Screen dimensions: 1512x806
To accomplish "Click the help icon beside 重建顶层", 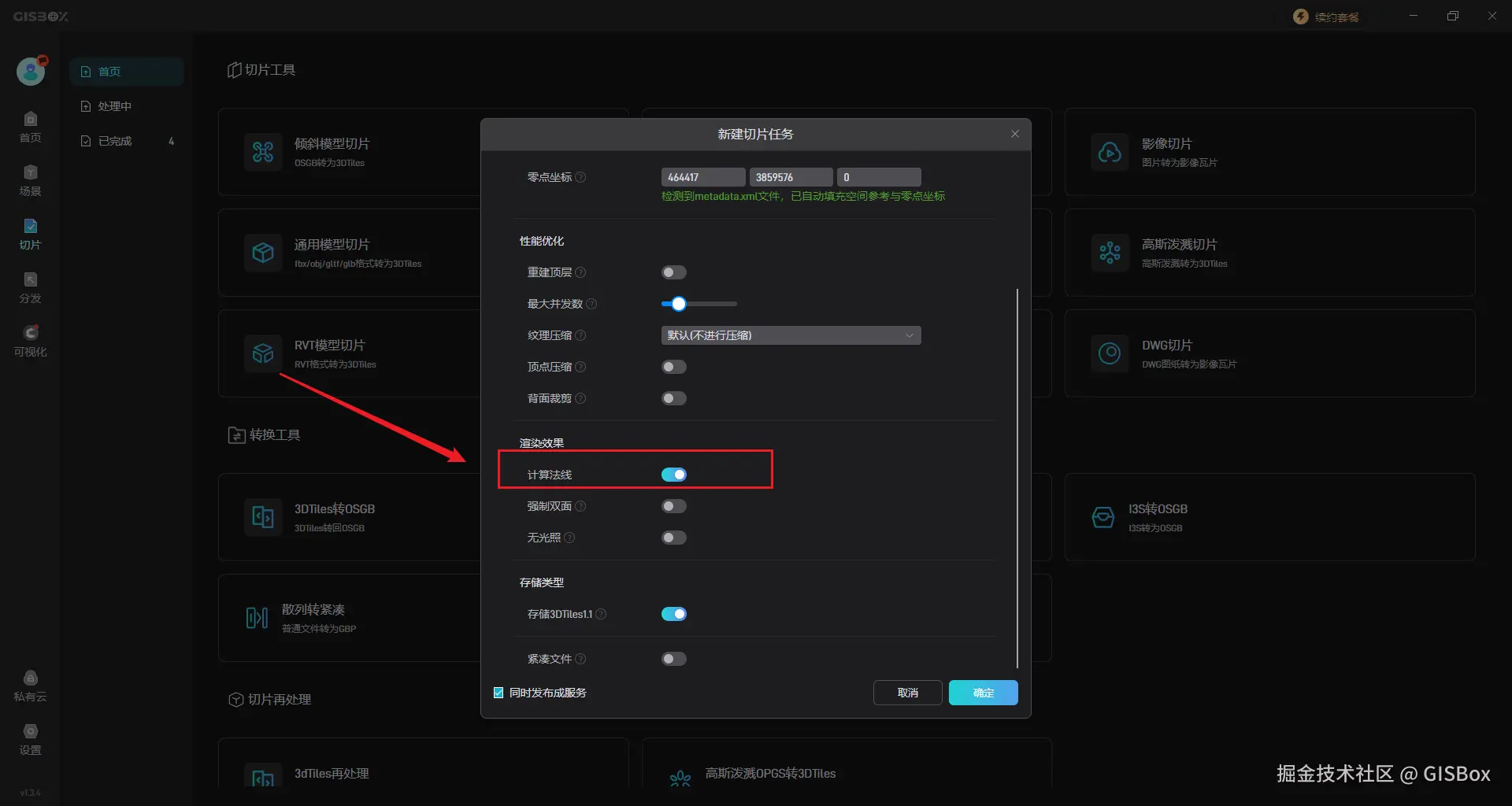I will pyautogui.click(x=580, y=272).
